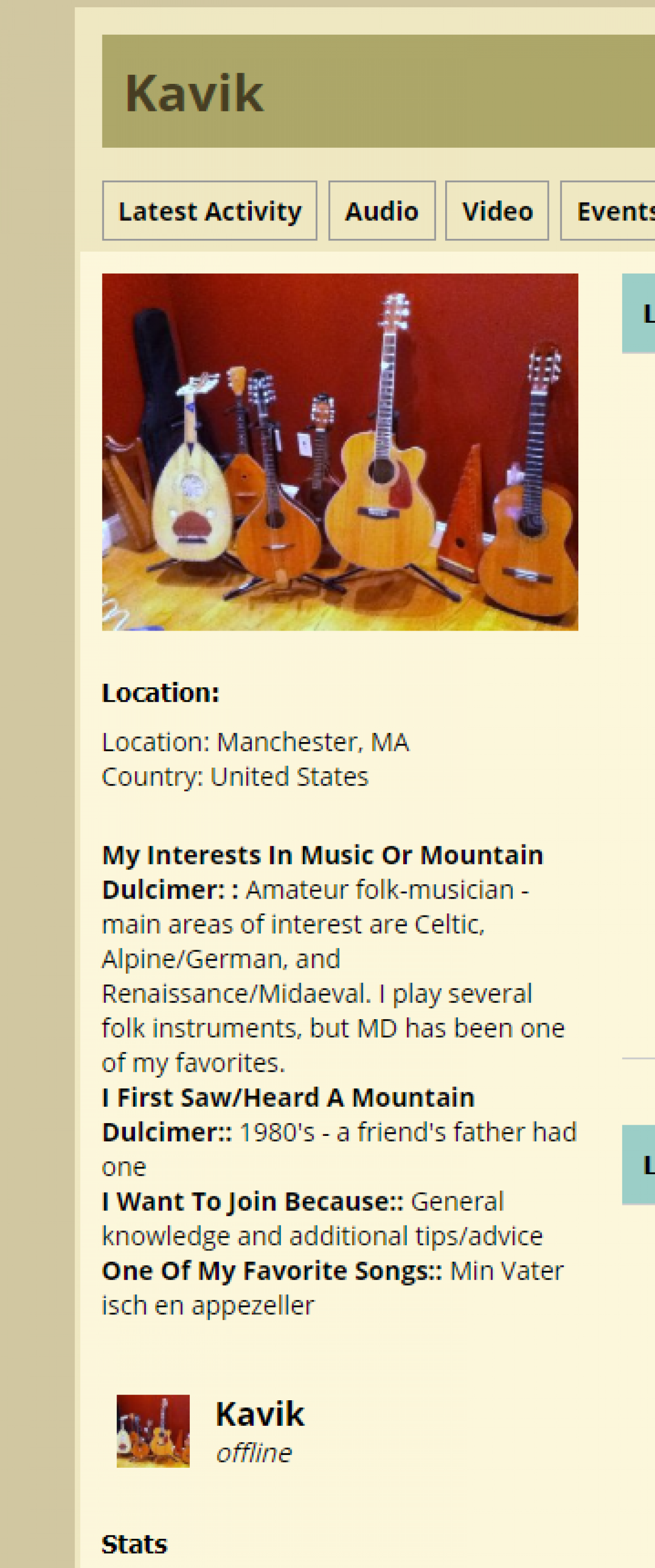This screenshot has height=1568, width=655.
Task: Click the One Of My Favorite Songs label
Action: [x=272, y=1271]
